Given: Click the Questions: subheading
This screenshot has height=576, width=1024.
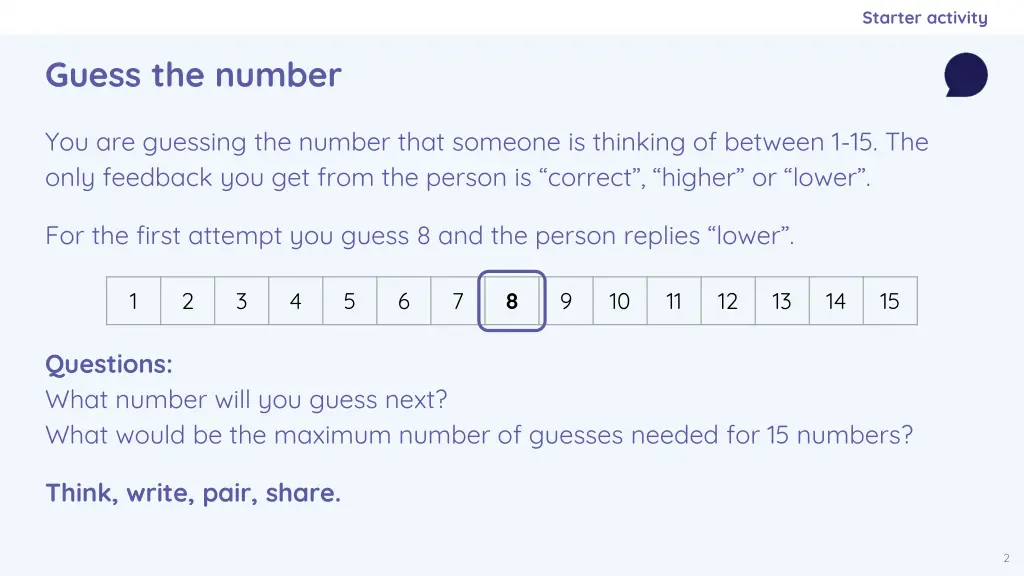Looking at the screenshot, I should (x=109, y=364).
